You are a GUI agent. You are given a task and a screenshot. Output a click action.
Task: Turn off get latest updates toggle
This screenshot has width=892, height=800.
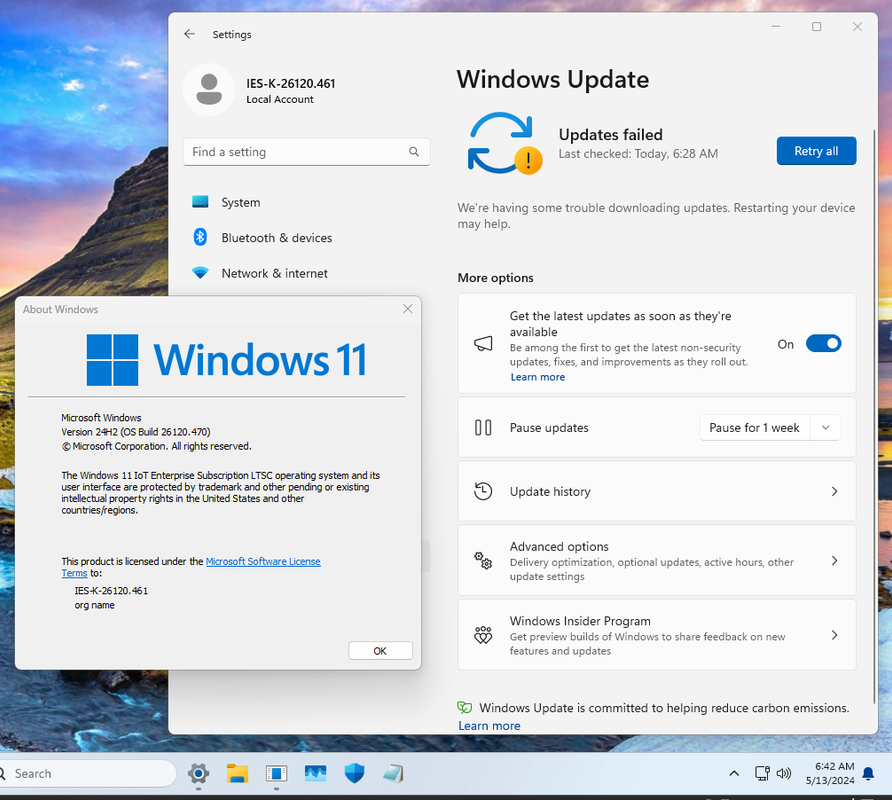[x=823, y=344]
